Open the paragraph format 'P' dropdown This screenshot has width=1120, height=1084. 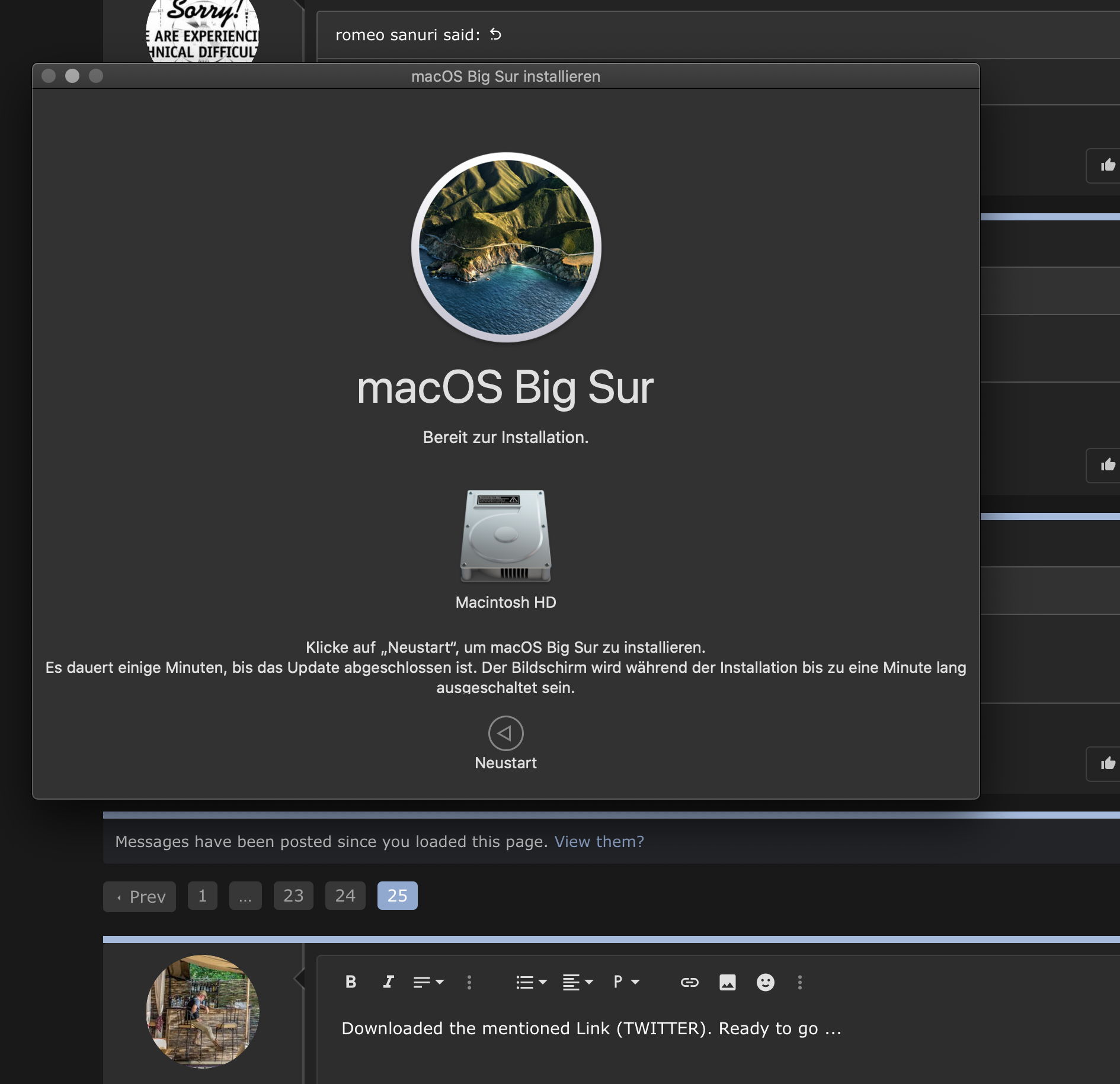click(x=626, y=982)
